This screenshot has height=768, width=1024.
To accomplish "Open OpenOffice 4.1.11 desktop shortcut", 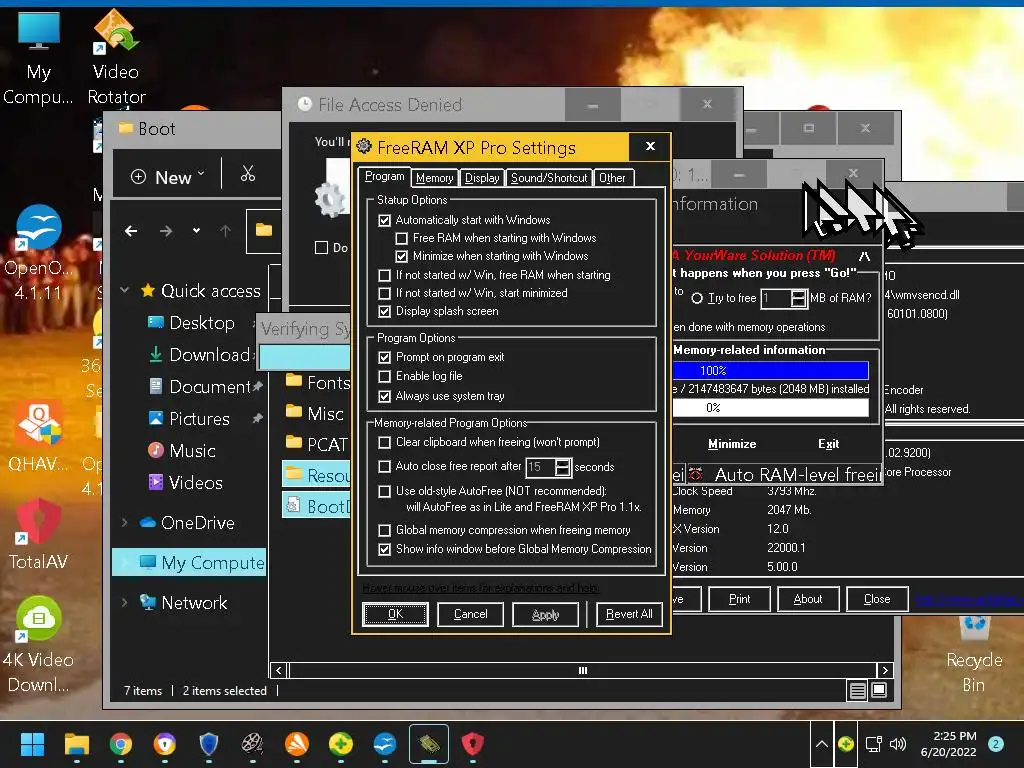I will point(38,252).
